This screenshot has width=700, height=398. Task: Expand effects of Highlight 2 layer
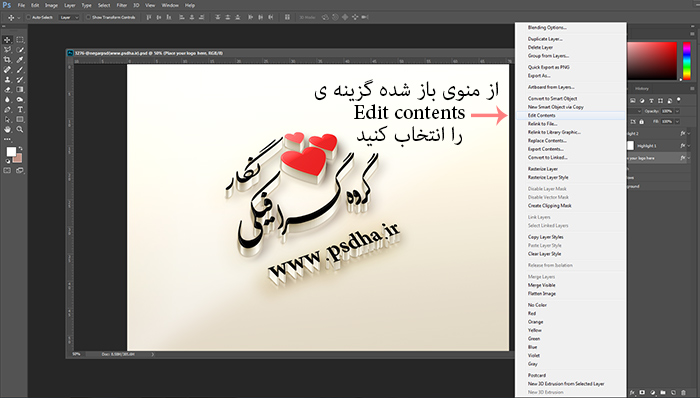click(689, 133)
